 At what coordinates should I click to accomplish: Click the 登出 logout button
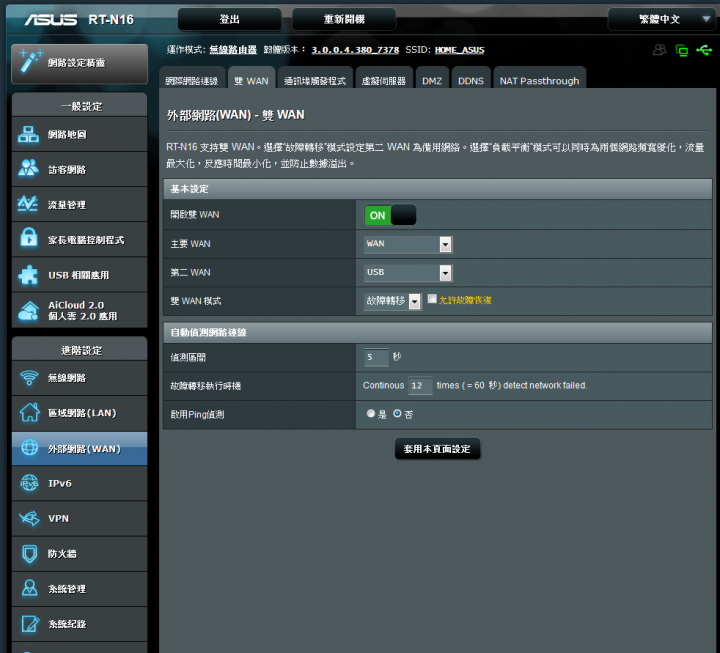tap(230, 19)
